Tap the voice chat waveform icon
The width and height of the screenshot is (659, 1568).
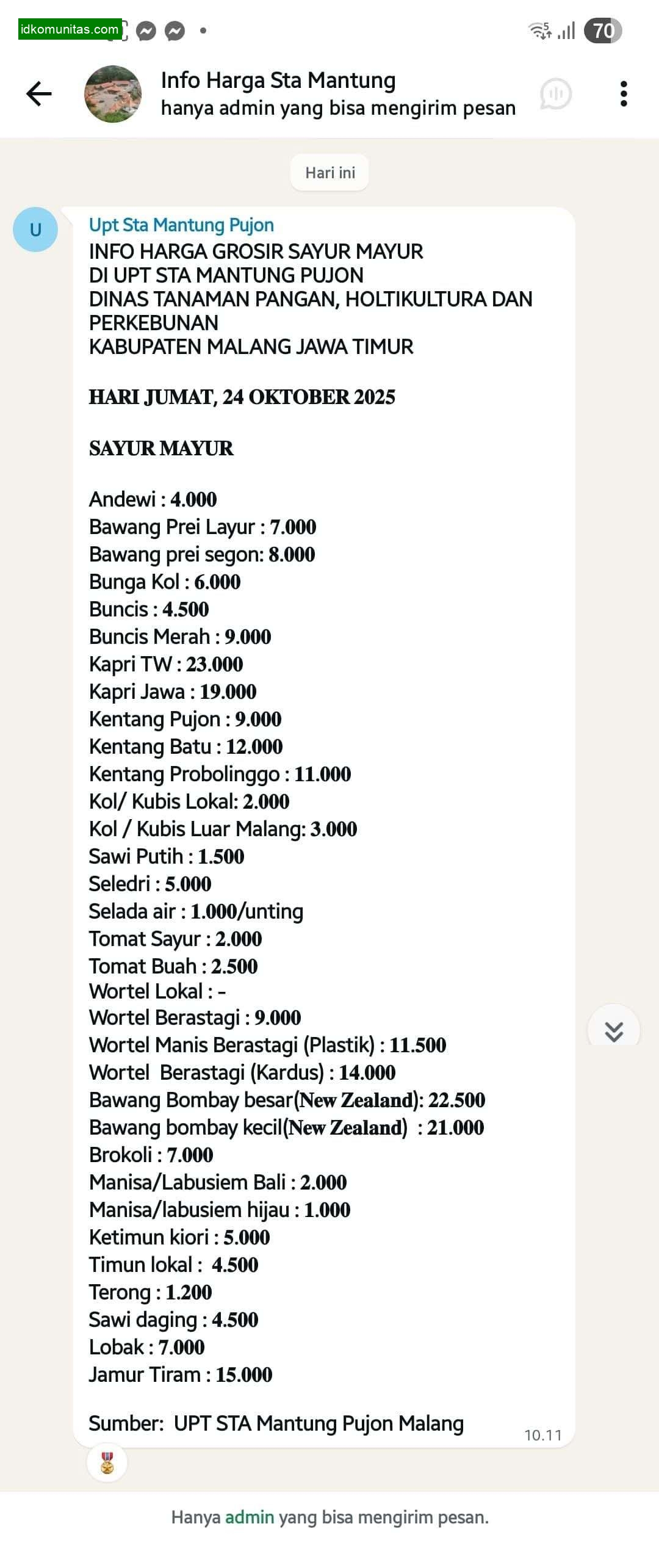[555, 94]
